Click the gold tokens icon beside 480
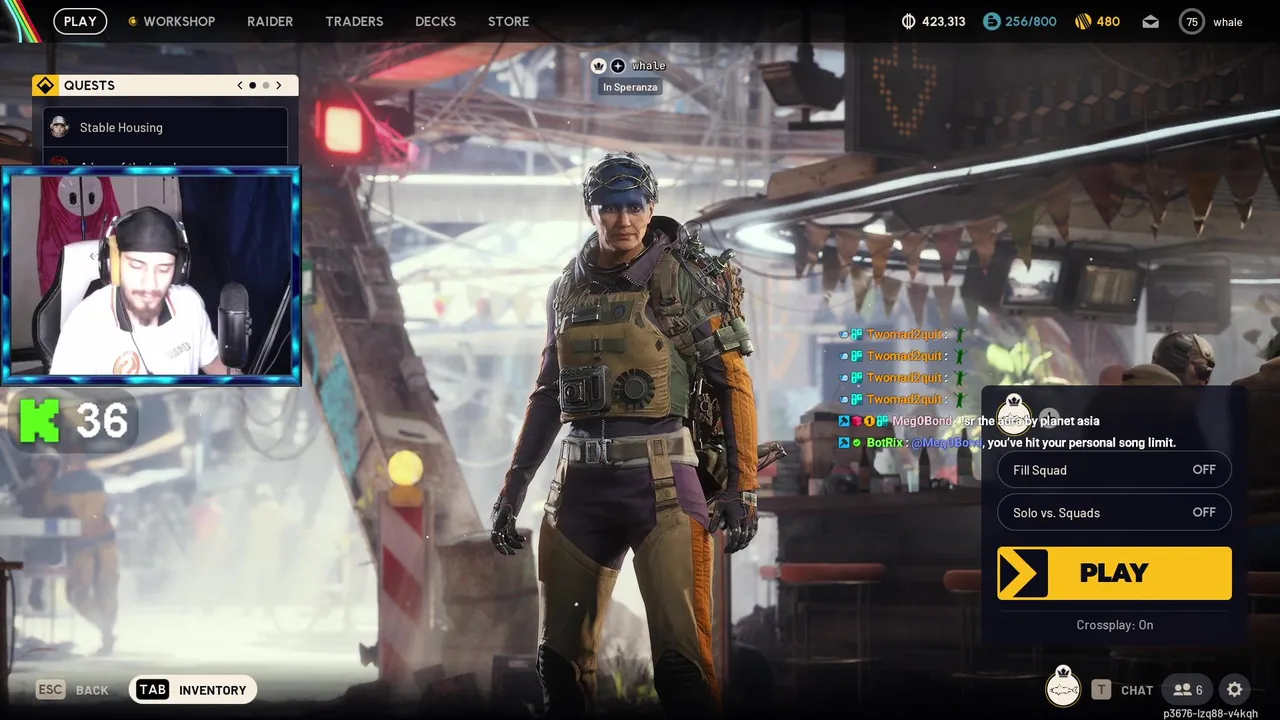 click(x=1083, y=21)
